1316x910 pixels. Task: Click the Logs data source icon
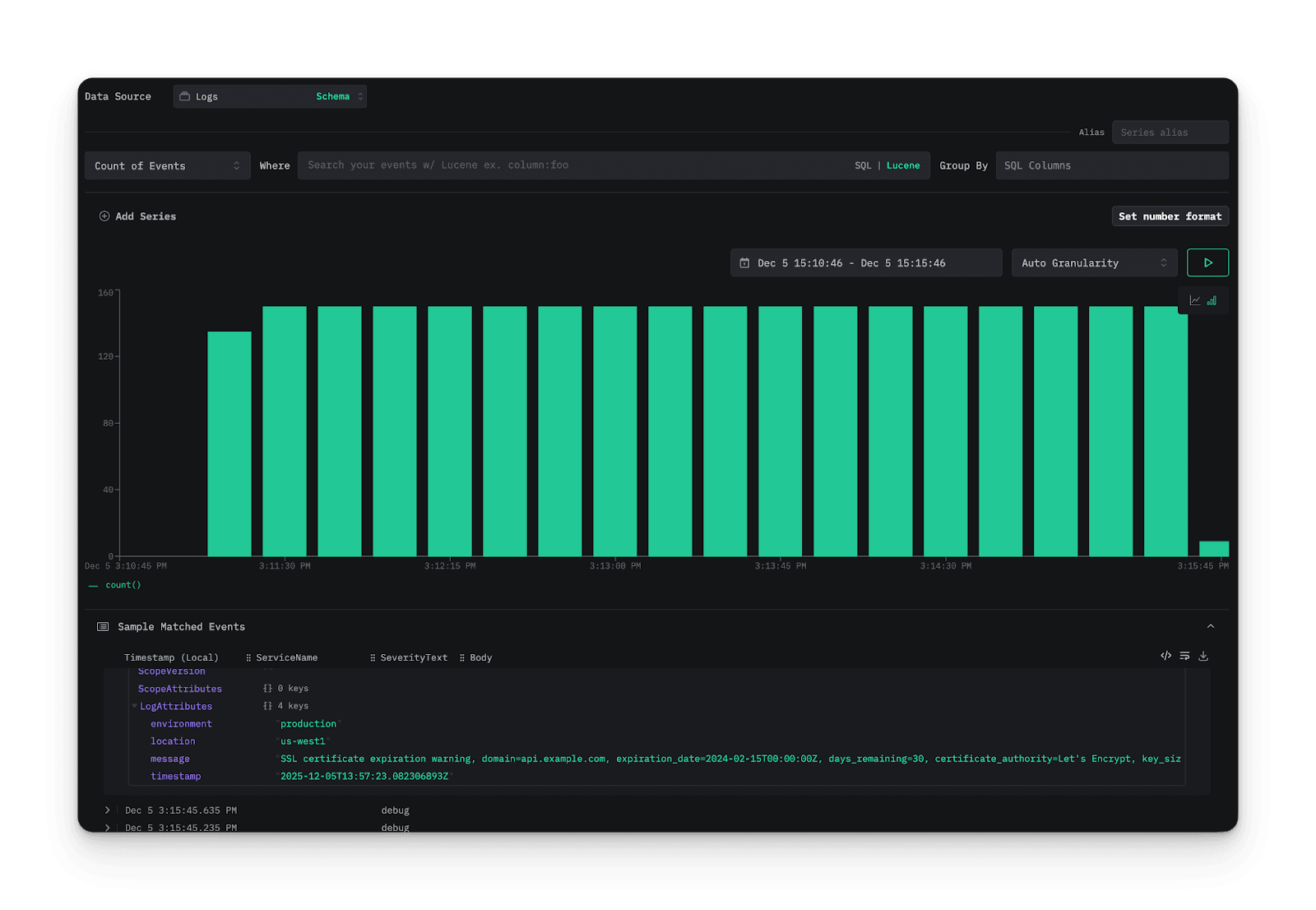coord(186,95)
